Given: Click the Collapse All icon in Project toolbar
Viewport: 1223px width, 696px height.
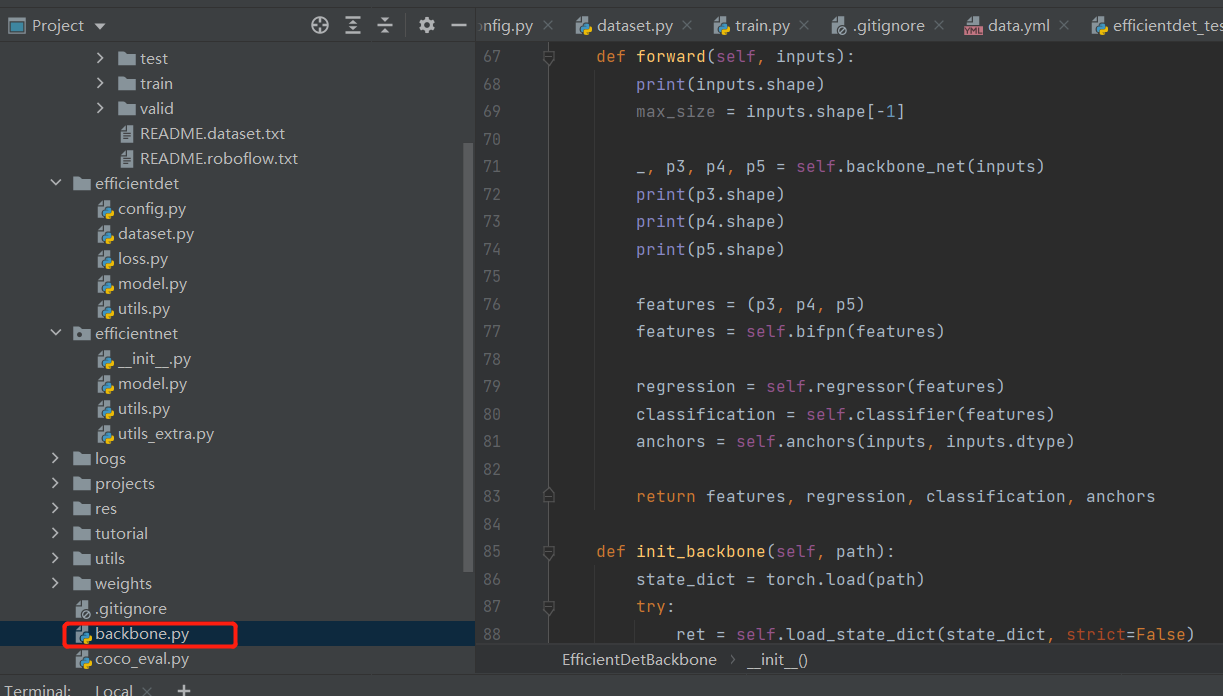Looking at the screenshot, I should [x=385, y=26].
